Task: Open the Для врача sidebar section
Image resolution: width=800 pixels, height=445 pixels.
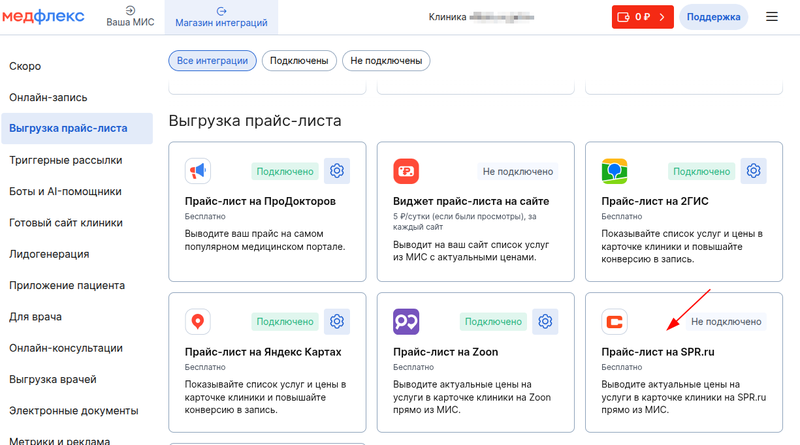Action: (x=35, y=317)
